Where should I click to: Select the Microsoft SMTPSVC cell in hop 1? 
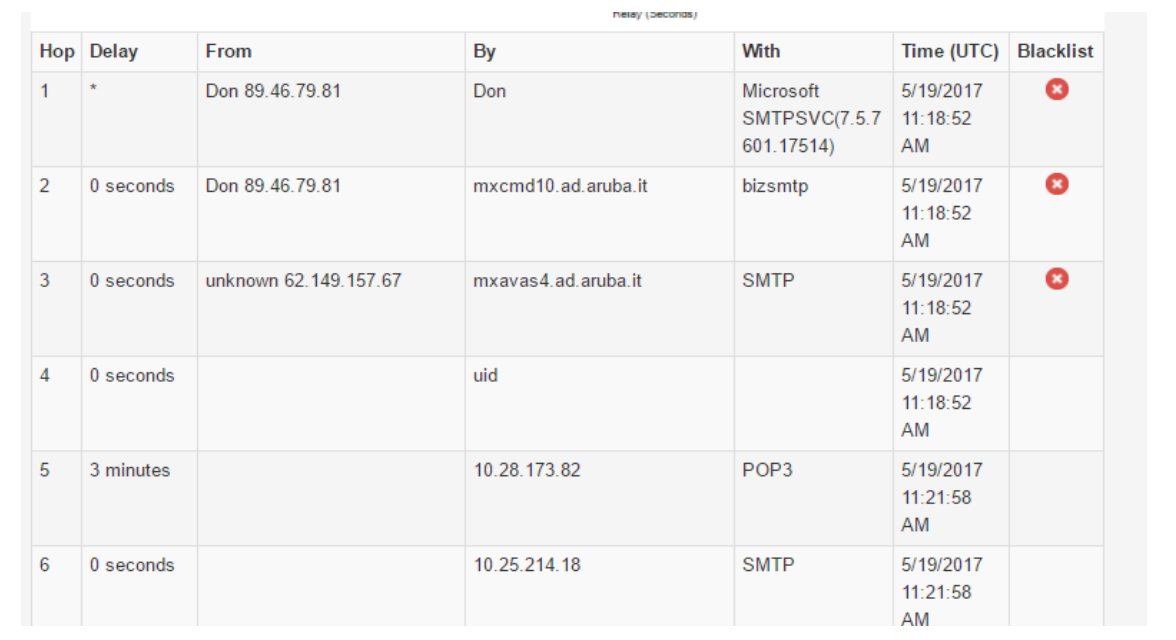tap(811, 118)
